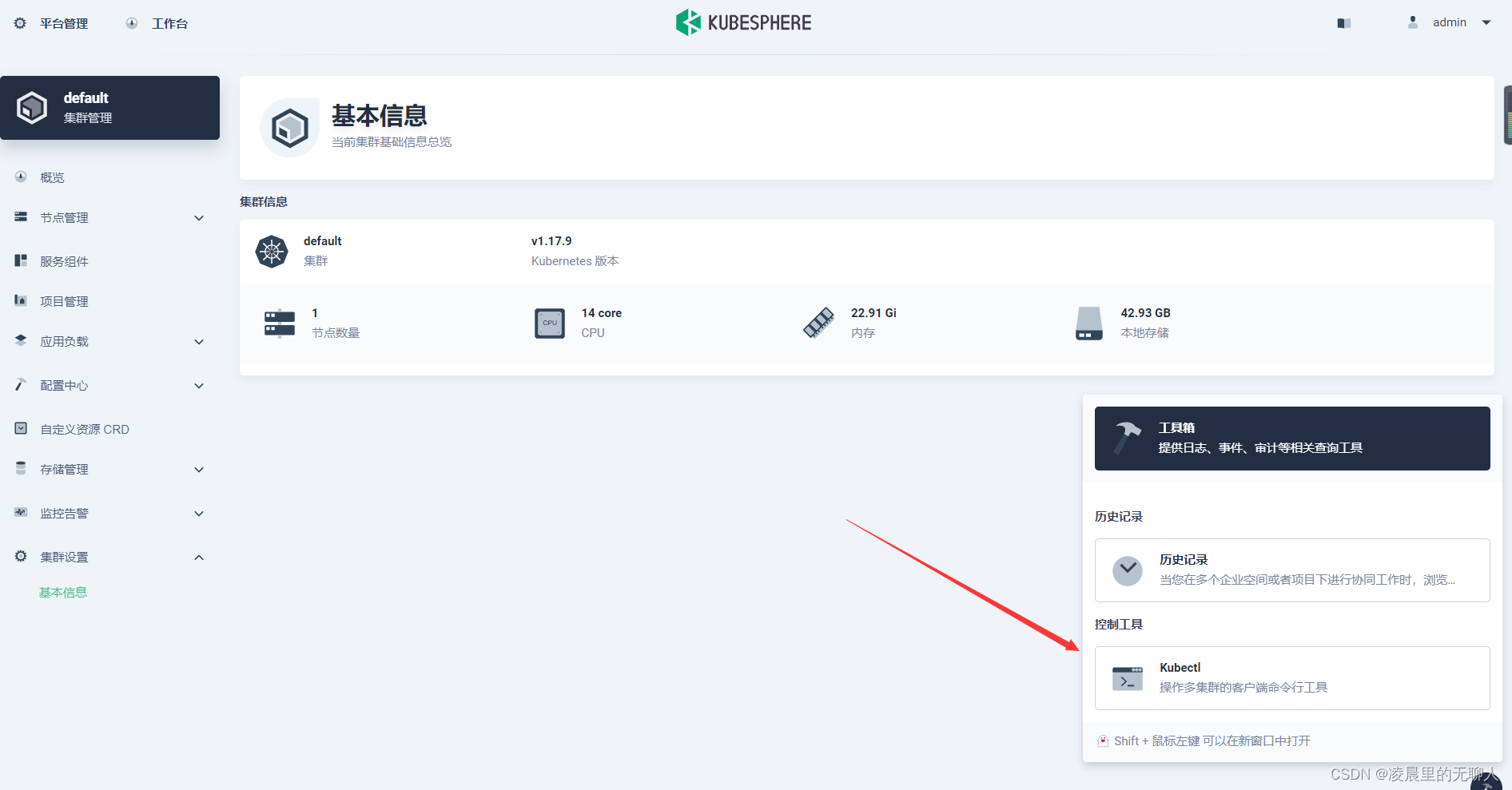Click the default cluster name text

click(x=323, y=241)
